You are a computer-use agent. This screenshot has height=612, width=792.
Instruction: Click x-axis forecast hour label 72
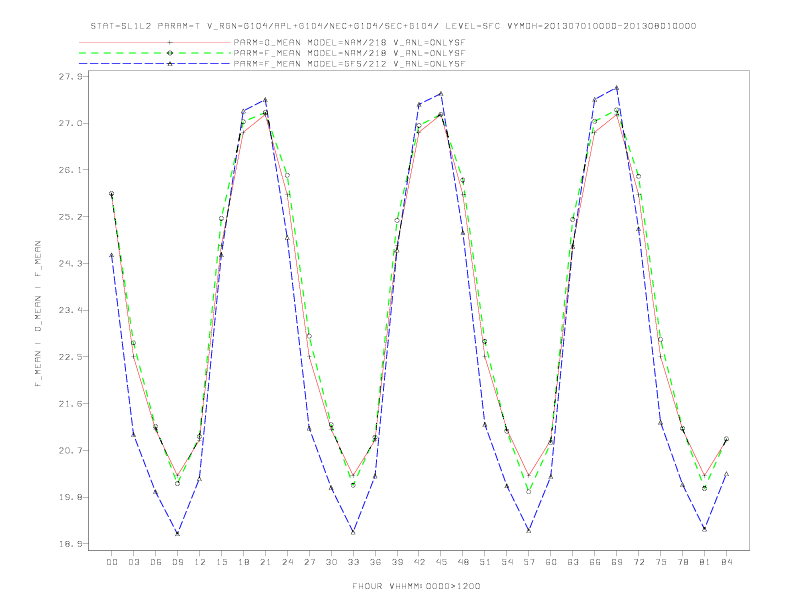639,562
